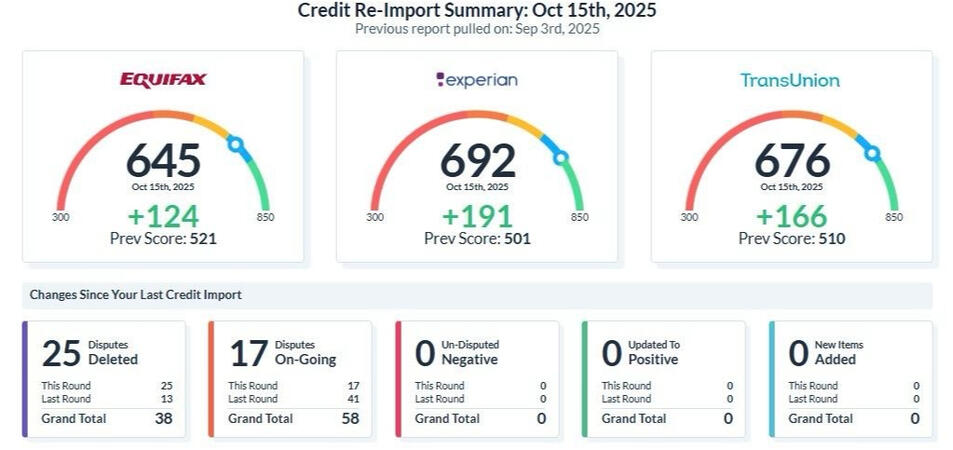The width and height of the screenshot is (953, 450).
Task: Click the Experian score 692
Action: pyautogui.click(x=477, y=161)
